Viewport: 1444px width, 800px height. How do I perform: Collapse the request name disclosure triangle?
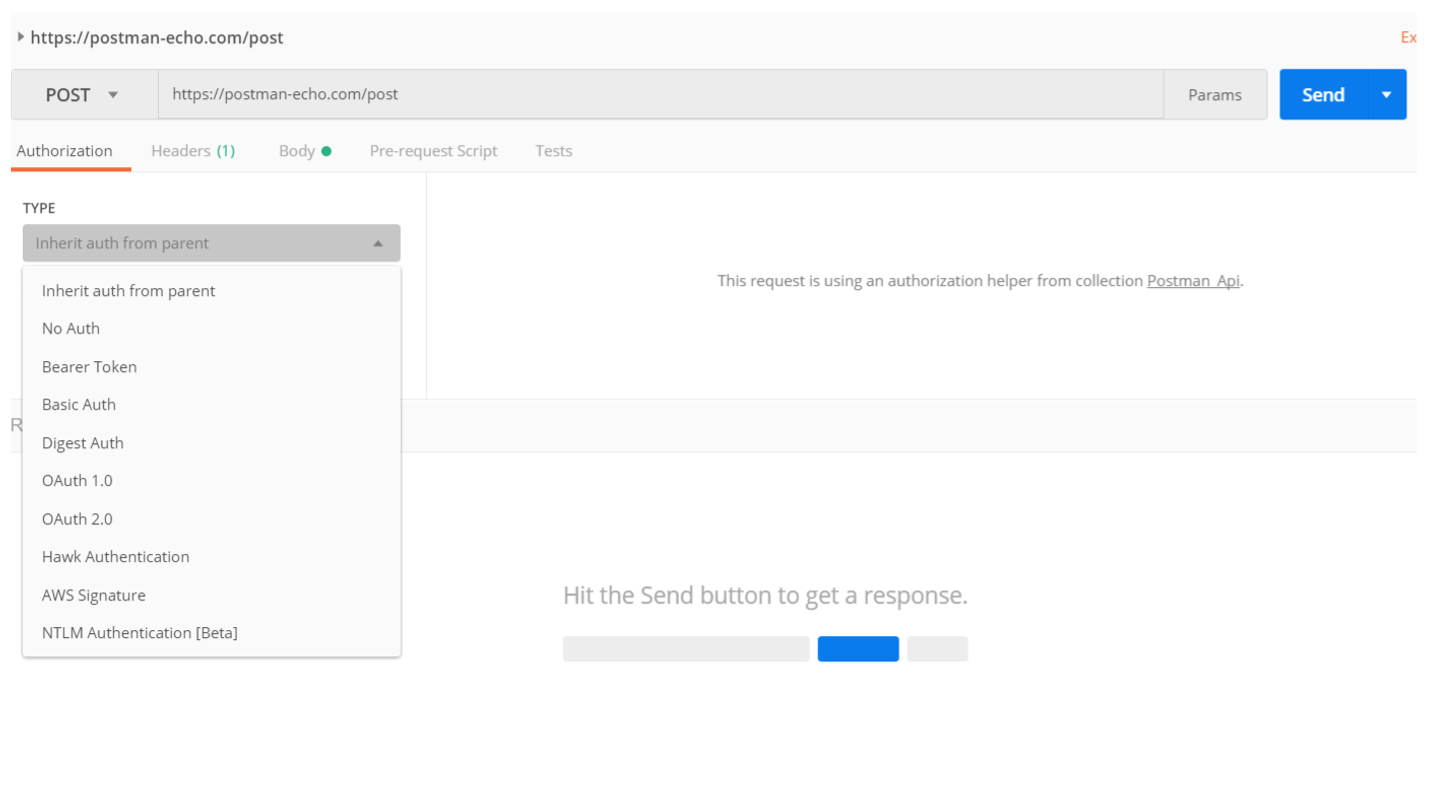coord(20,37)
